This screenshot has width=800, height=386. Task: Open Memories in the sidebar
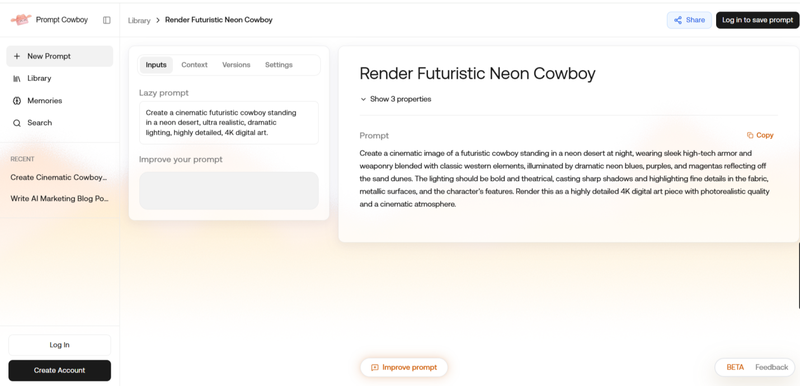60,100
